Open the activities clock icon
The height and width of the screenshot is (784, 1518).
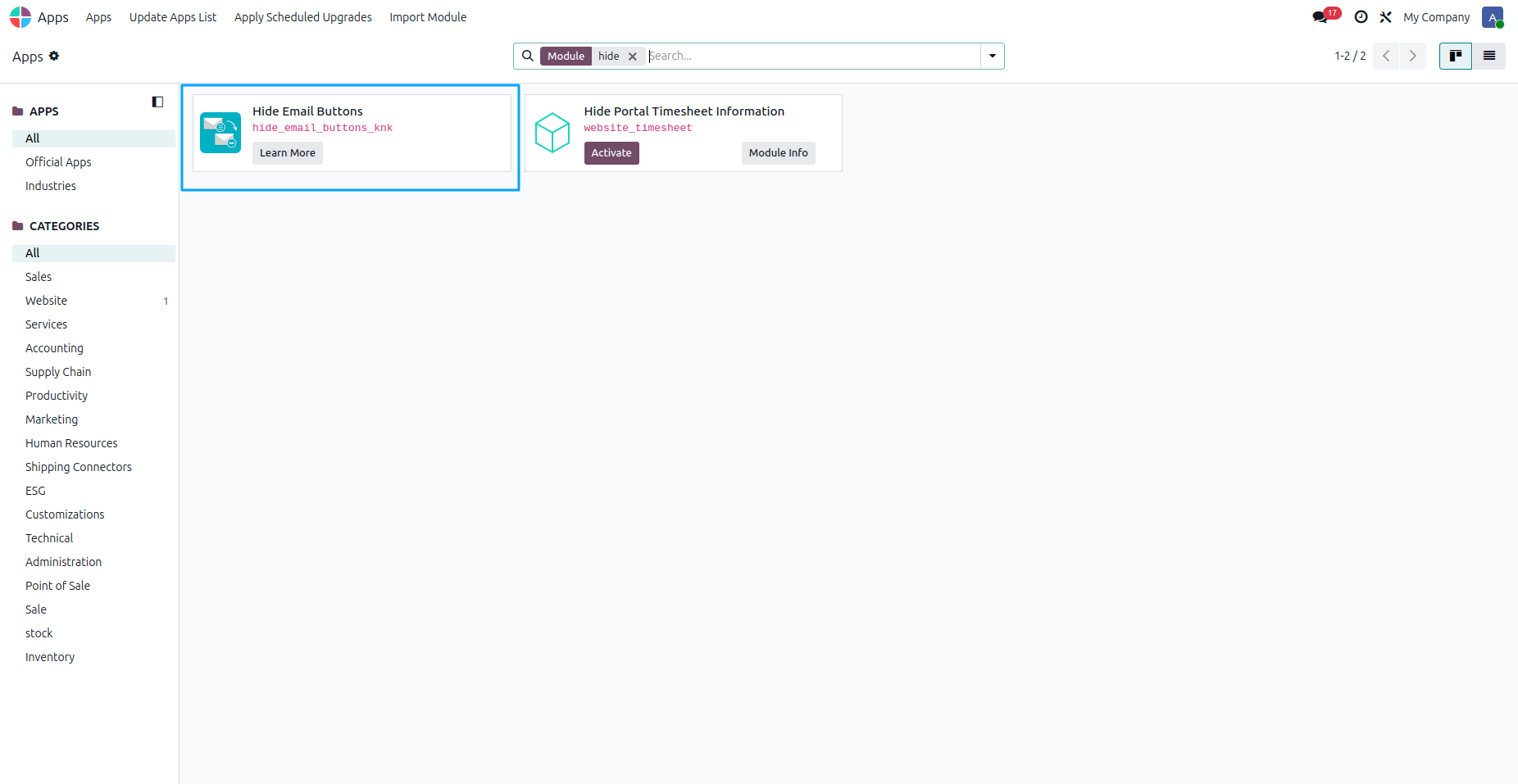pyautogui.click(x=1361, y=17)
